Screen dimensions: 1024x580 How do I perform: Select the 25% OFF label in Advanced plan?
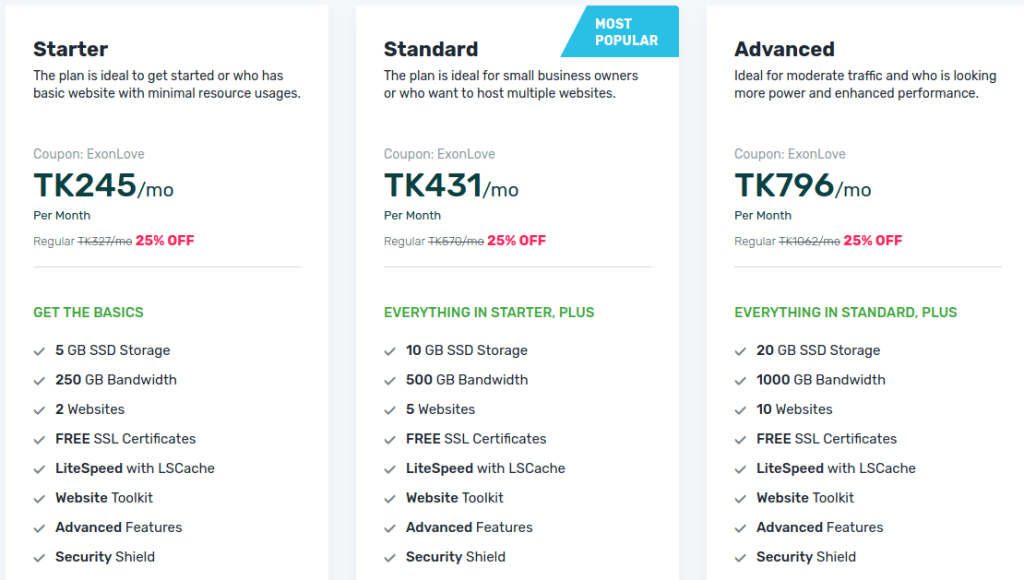[874, 240]
